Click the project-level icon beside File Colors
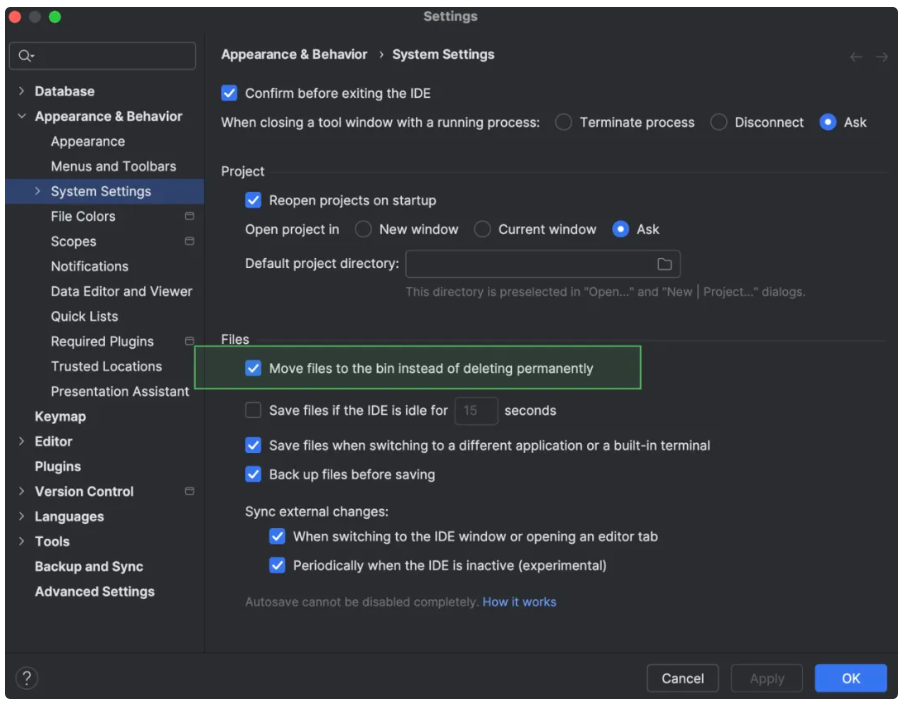 click(189, 216)
